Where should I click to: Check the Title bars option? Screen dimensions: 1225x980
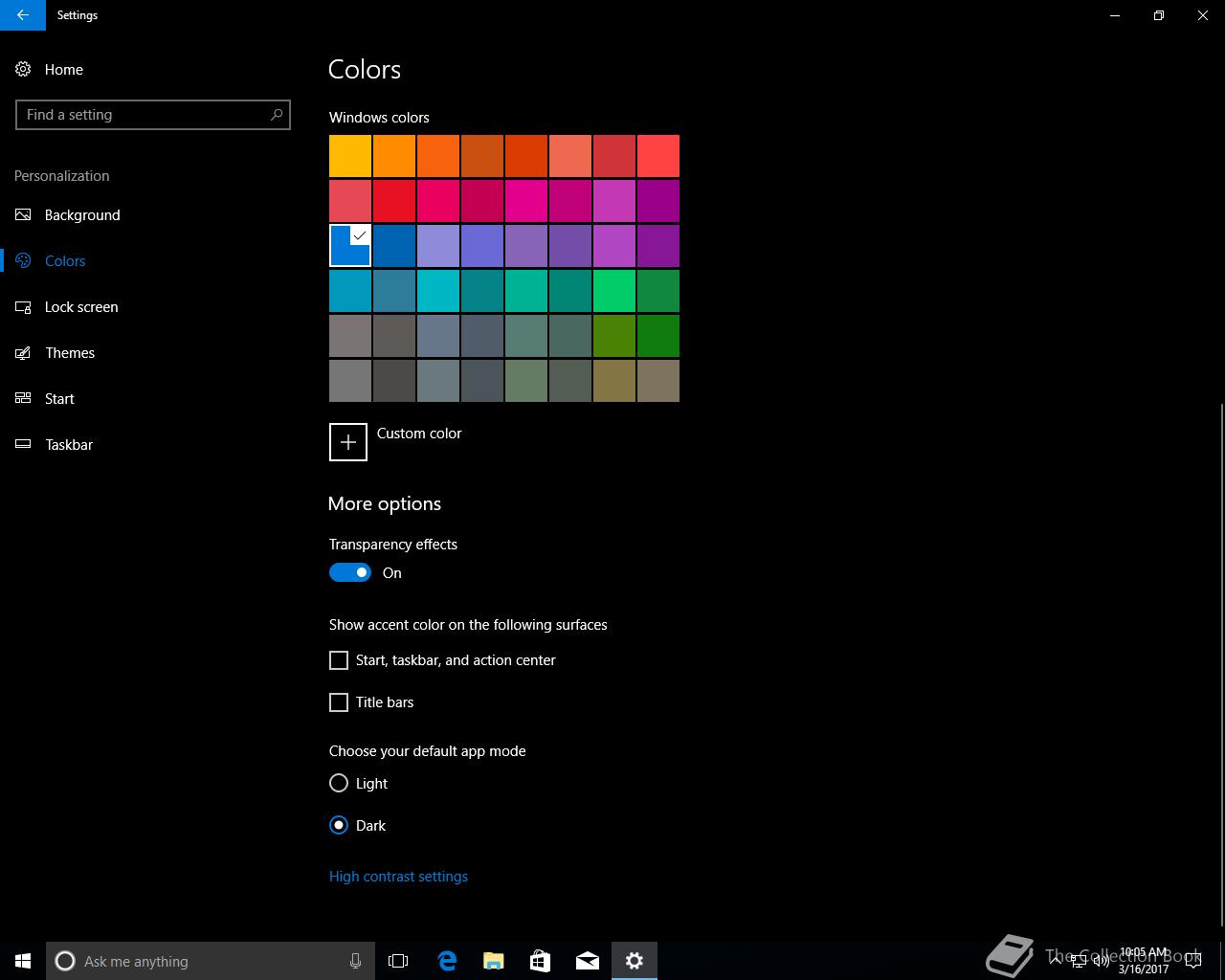[339, 702]
